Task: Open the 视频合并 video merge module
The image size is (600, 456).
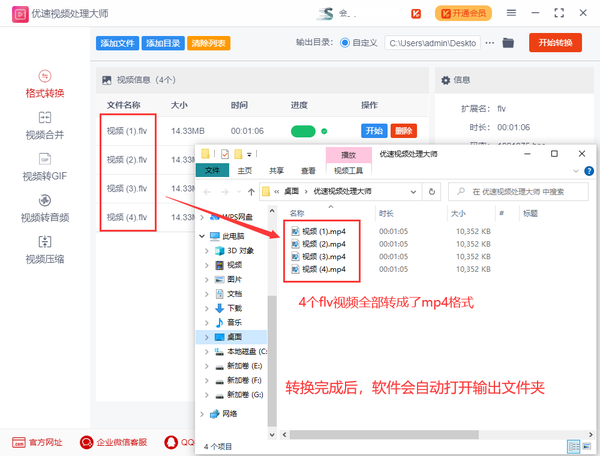Action: pos(45,126)
